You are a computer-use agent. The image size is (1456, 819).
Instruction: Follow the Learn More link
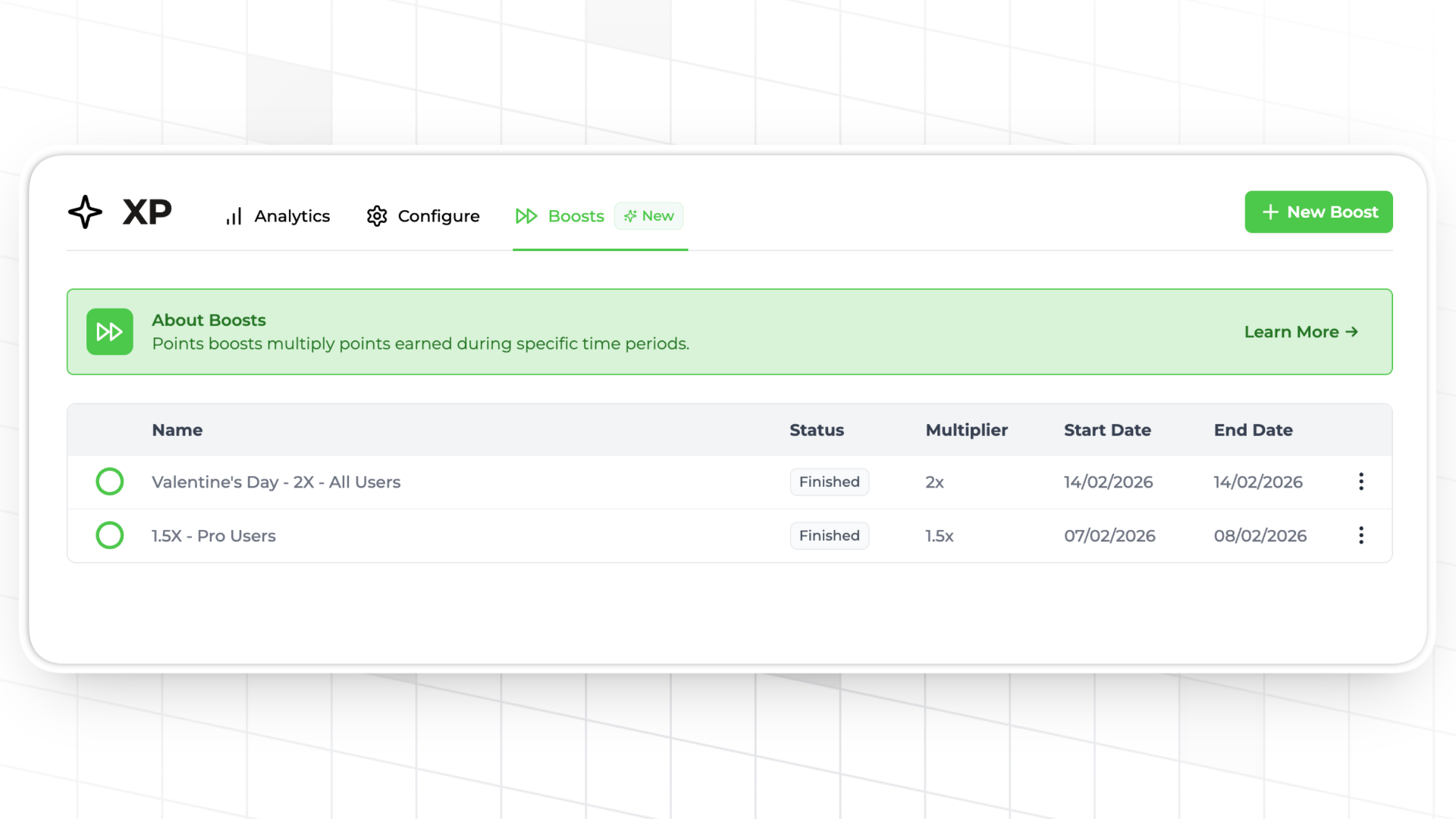[1291, 332]
